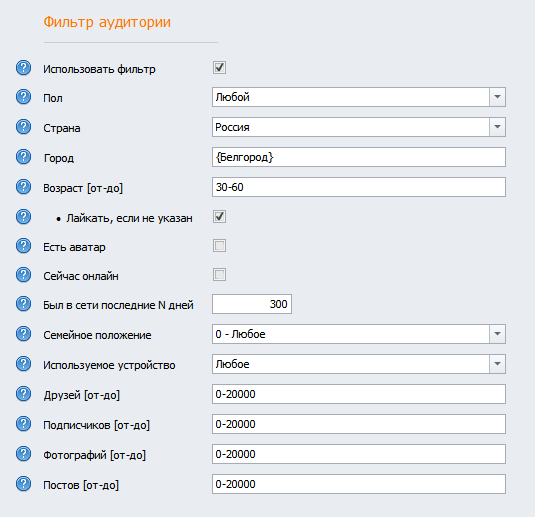This screenshot has height=517, width=535.
Task: Show help for Город field
Action: click(x=24, y=157)
